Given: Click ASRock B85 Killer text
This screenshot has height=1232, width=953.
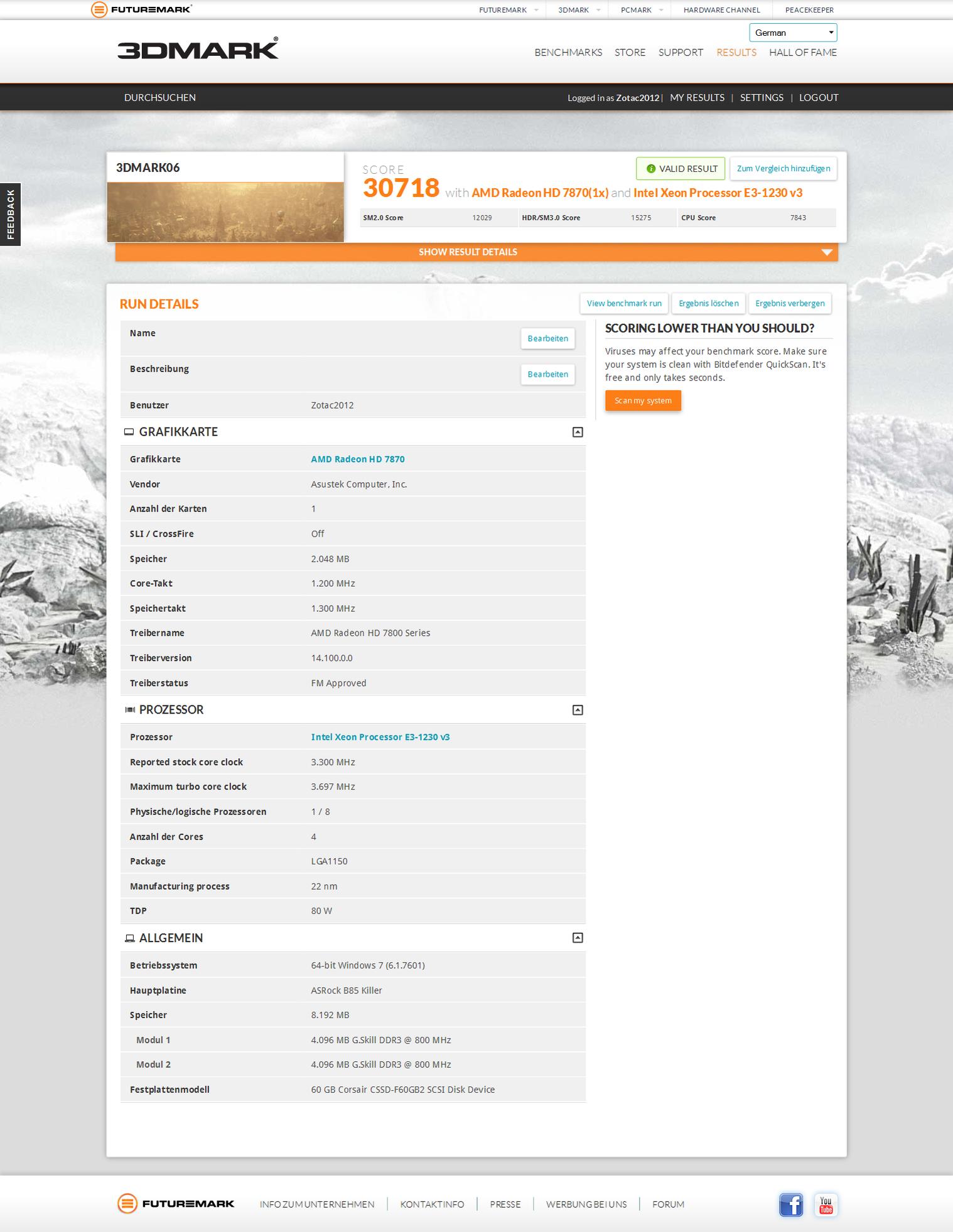Looking at the screenshot, I should pos(347,990).
